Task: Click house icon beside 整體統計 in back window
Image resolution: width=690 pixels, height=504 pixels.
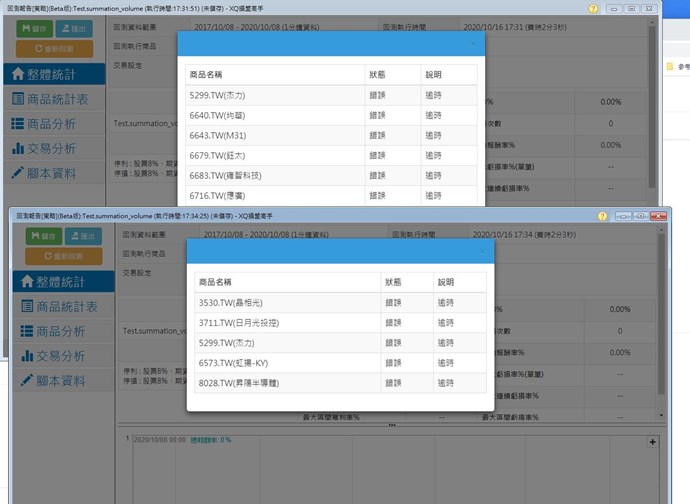Action: click(x=18, y=74)
